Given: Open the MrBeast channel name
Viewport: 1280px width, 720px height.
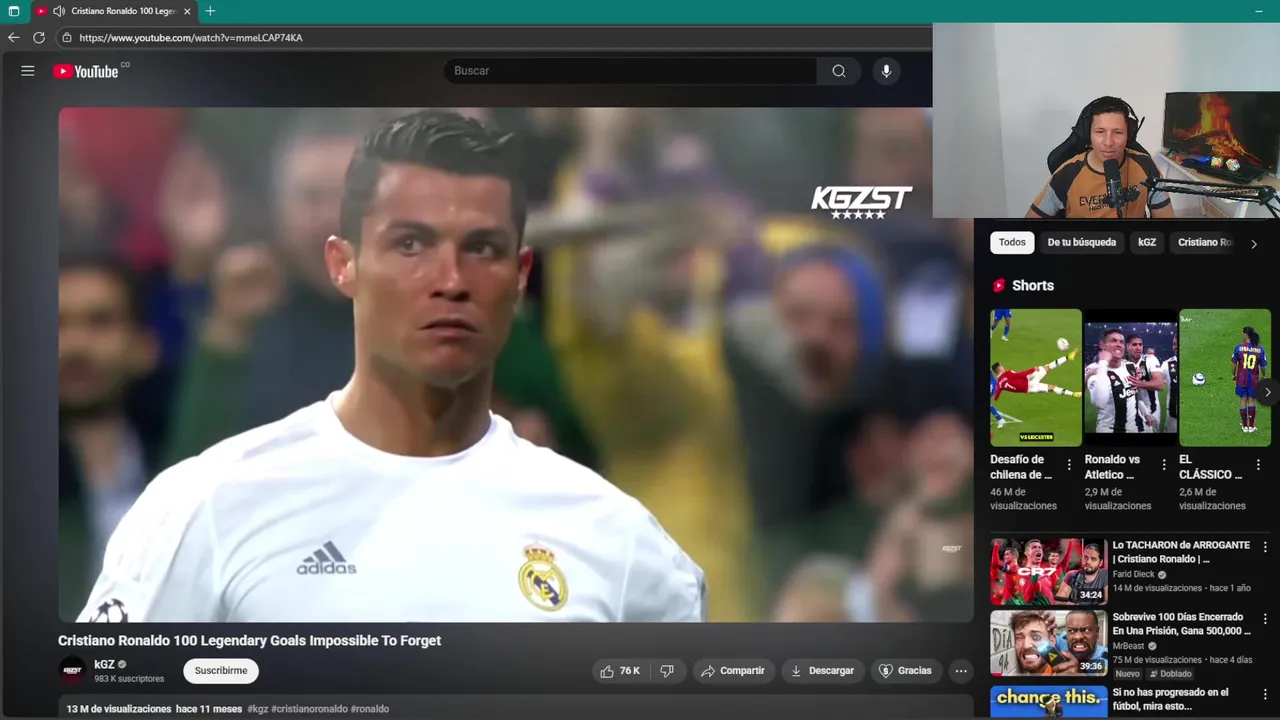Looking at the screenshot, I should tap(1128, 646).
